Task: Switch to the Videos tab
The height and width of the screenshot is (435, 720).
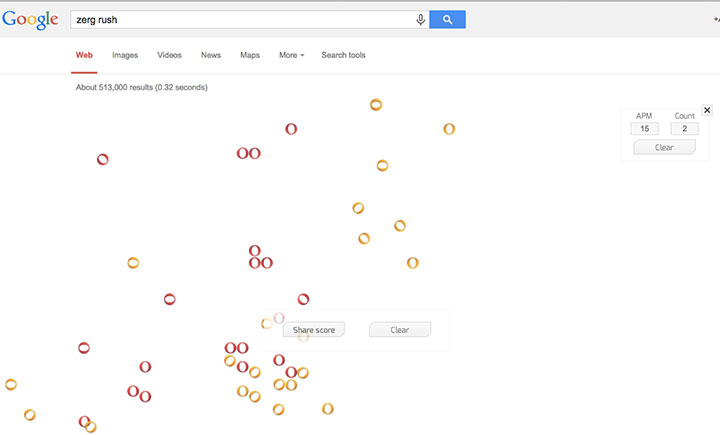Action: pos(169,55)
